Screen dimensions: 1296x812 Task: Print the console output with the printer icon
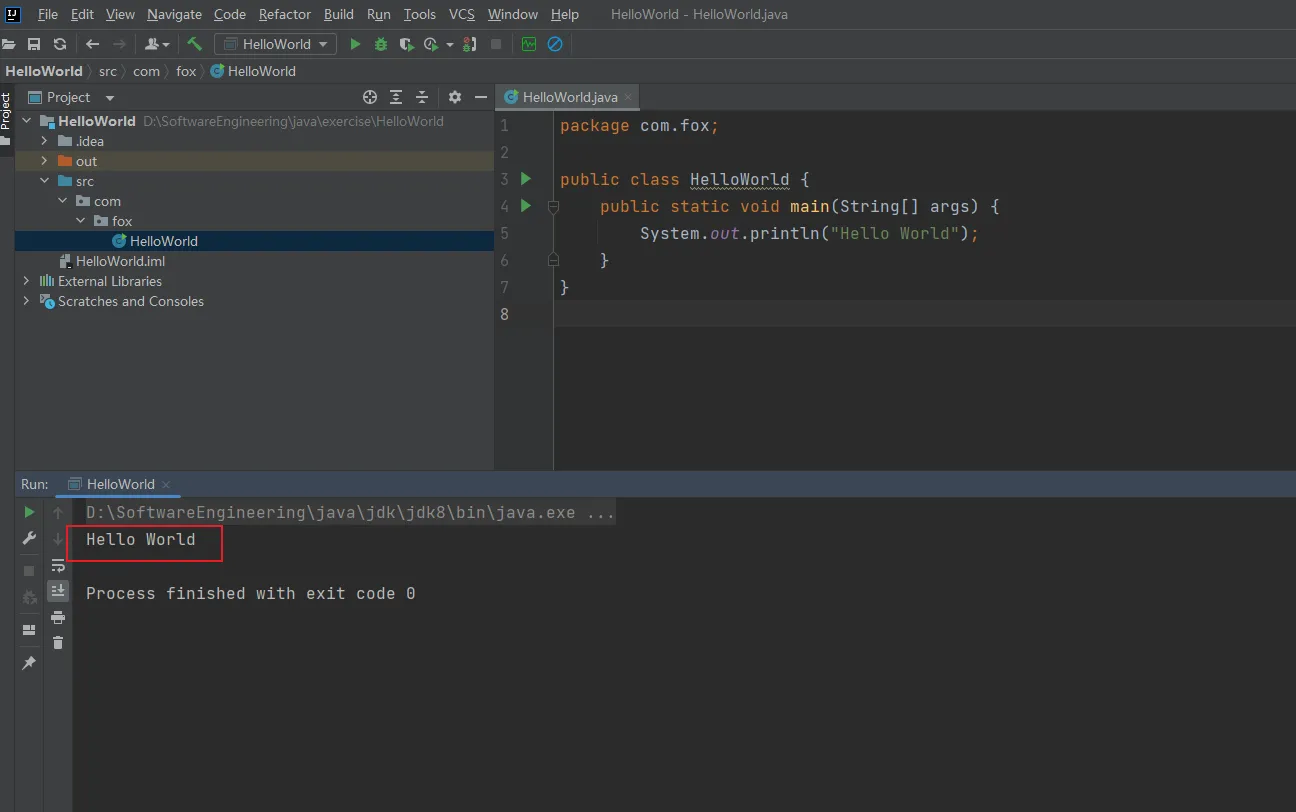pos(58,617)
